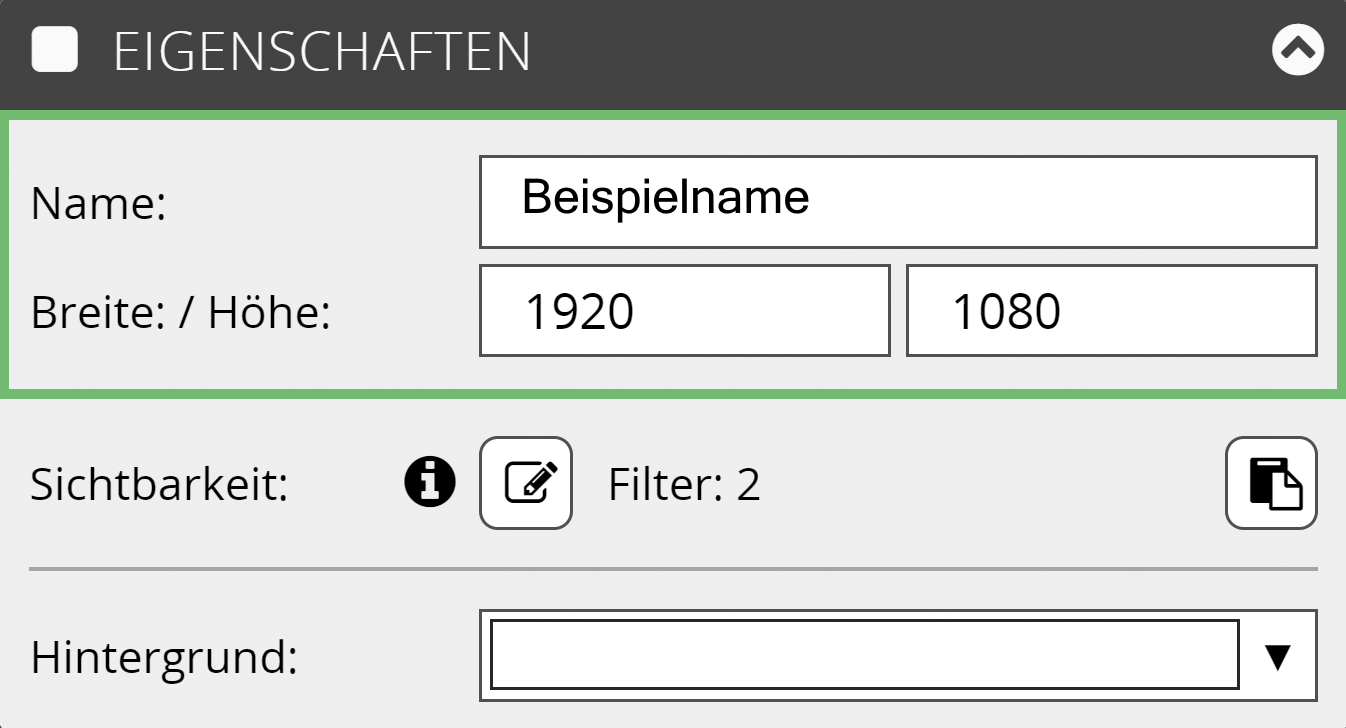
Task: Click the 'Hintergrund:' label
Action: [164, 658]
